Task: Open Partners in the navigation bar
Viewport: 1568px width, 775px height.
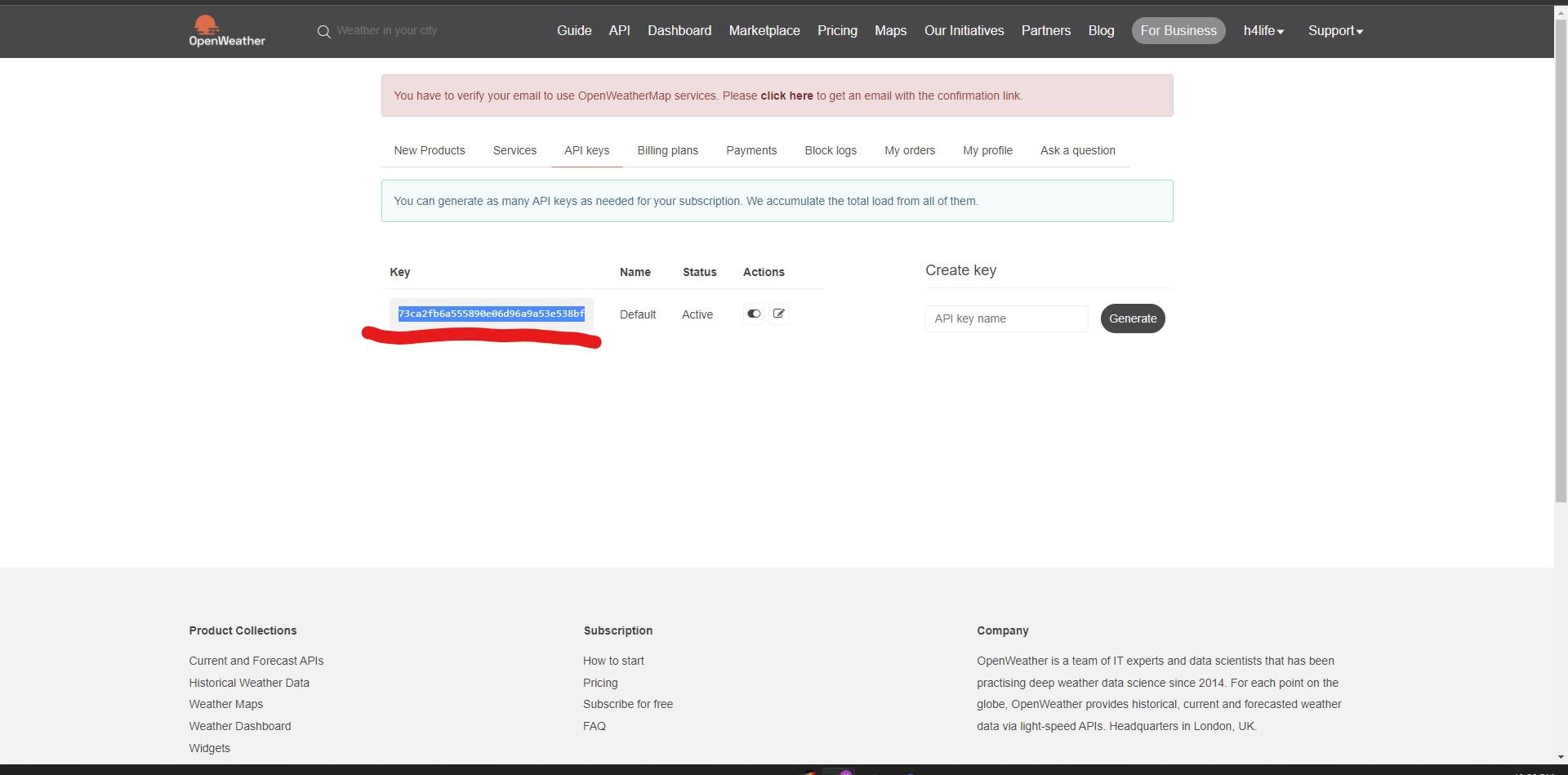Action: tap(1045, 31)
